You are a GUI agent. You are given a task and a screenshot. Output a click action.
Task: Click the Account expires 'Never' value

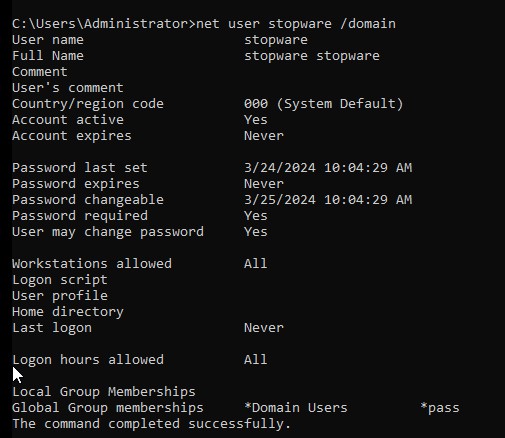pyautogui.click(x=264, y=136)
